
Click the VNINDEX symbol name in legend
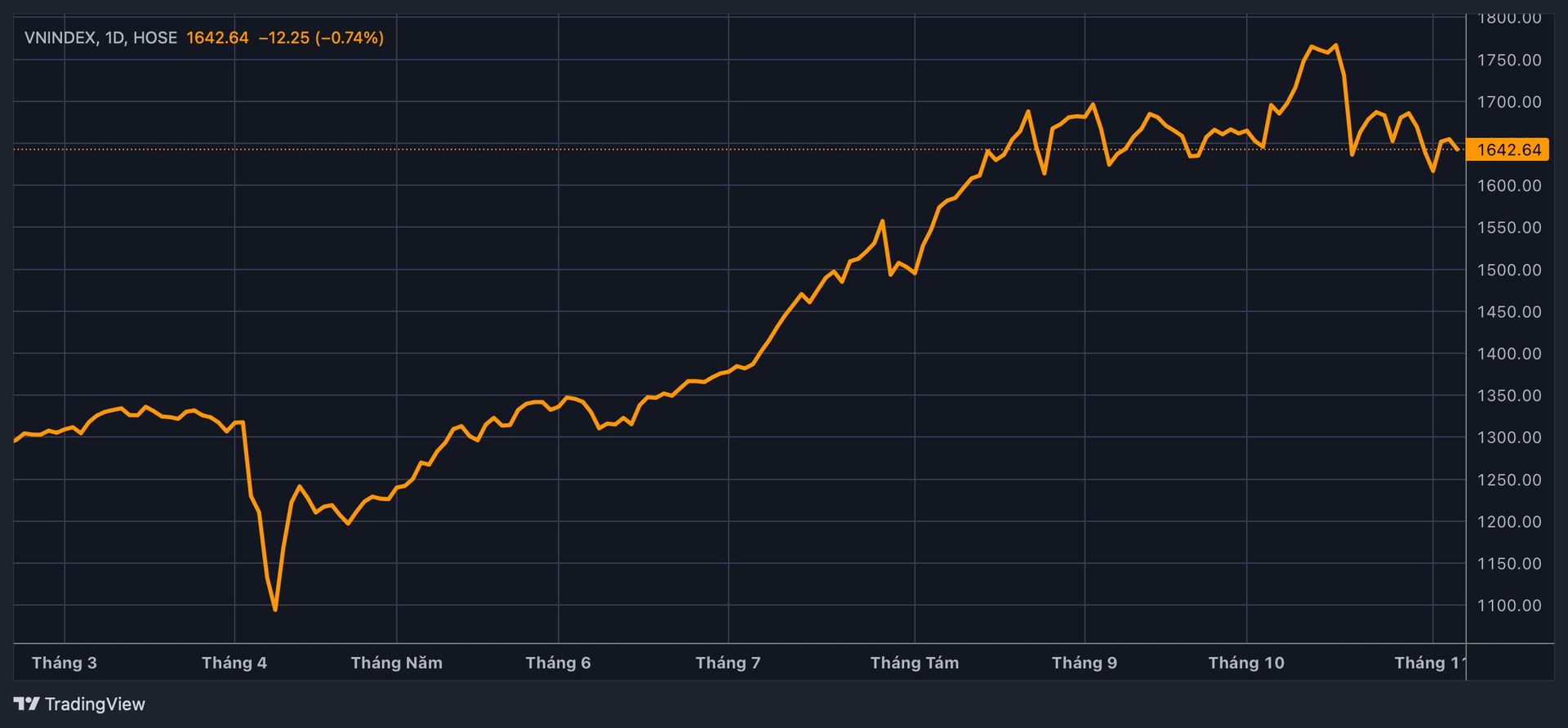coord(61,38)
